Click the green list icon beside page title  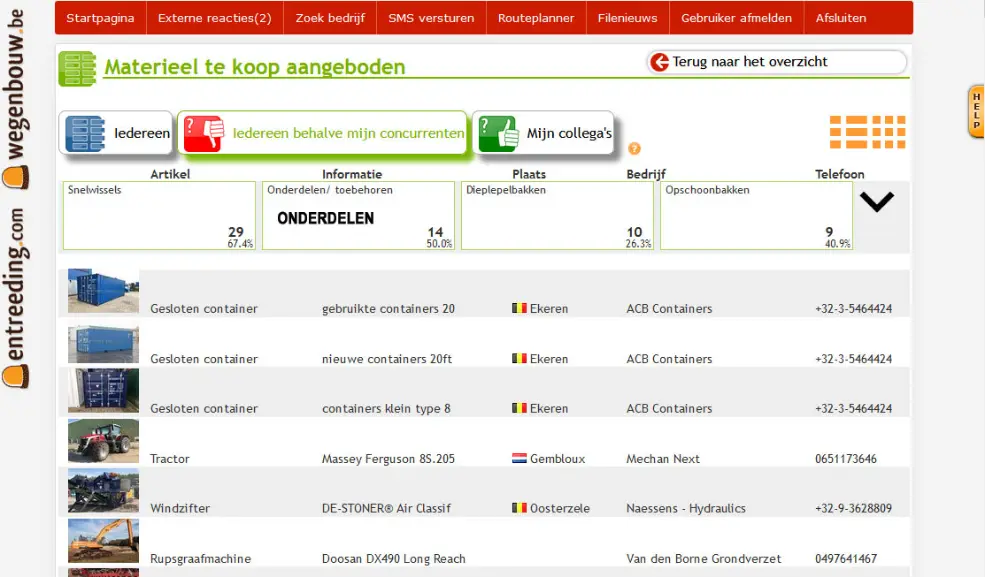77,68
